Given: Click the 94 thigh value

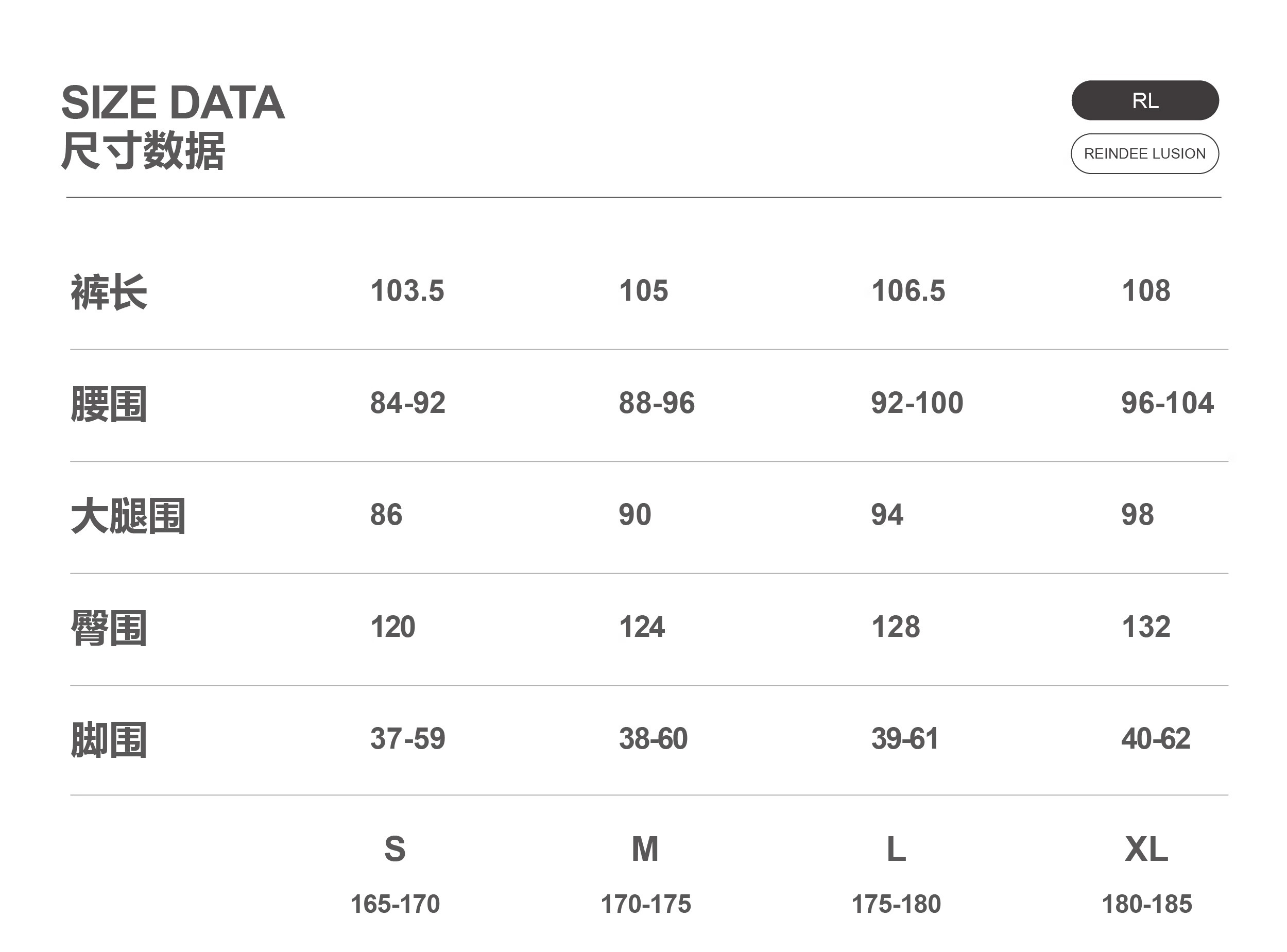Looking at the screenshot, I should [887, 514].
